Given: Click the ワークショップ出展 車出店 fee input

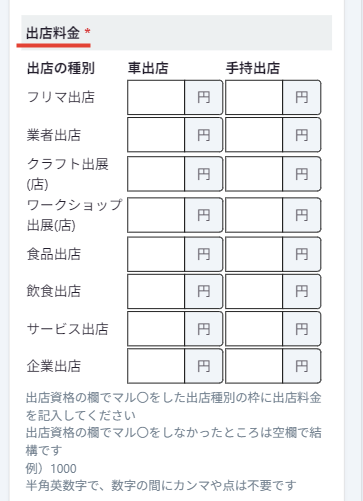Looking at the screenshot, I should pyautogui.click(x=156, y=215).
